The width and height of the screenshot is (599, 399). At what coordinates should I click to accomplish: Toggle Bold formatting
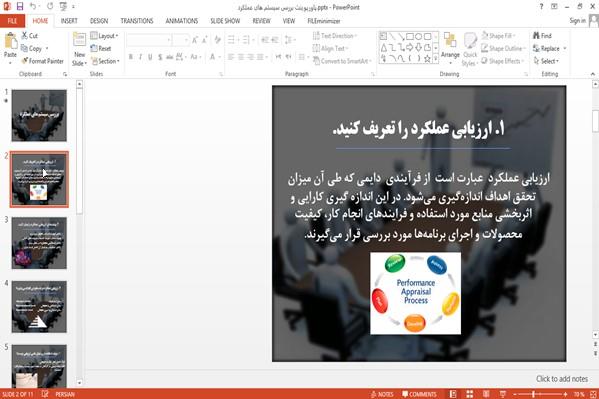coord(131,57)
